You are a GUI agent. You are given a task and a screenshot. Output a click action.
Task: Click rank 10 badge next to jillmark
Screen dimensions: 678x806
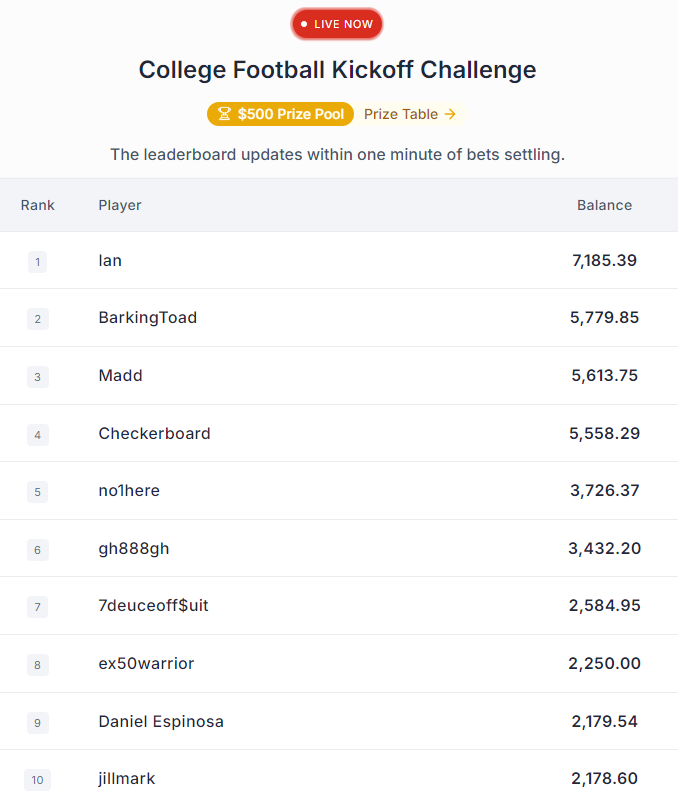[38, 780]
